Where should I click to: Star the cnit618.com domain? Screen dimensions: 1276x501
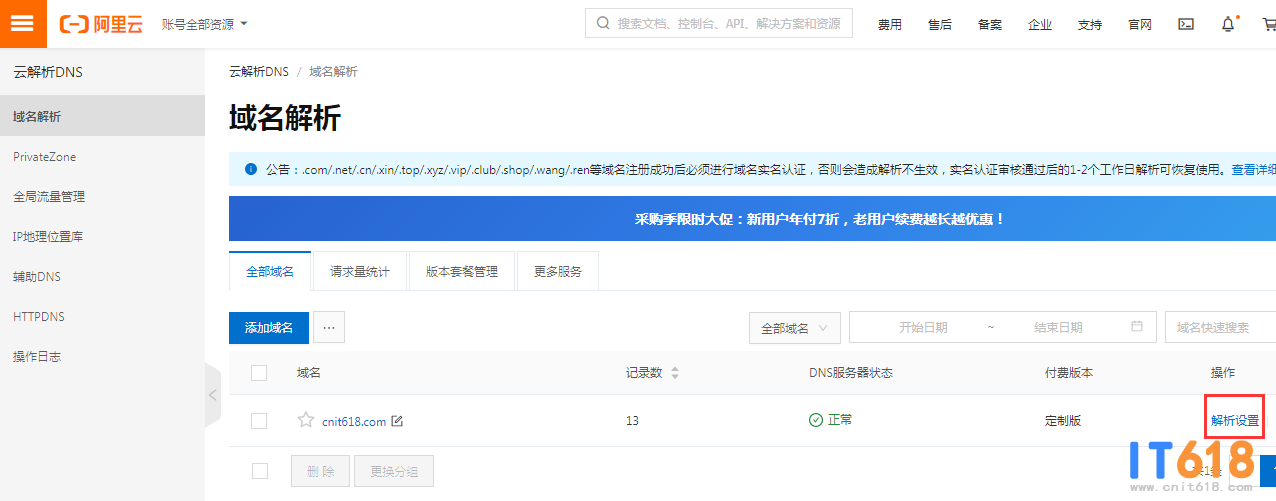pos(306,420)
